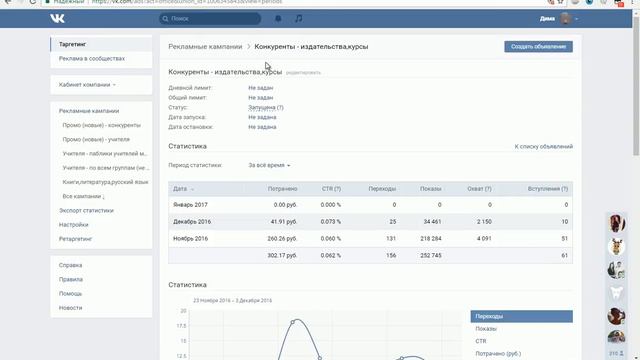Click Общий лимит value Не задан
This screenshot has width=640, height=360.
pyautogui.click(x=261, y=98)
